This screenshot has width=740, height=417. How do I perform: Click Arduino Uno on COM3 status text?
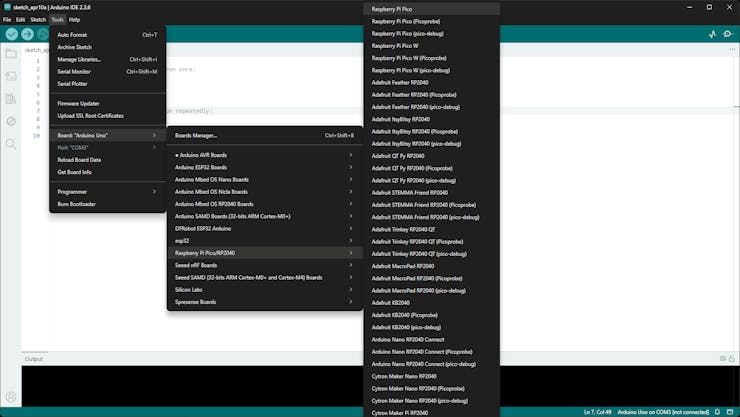[x=663, y=412]
